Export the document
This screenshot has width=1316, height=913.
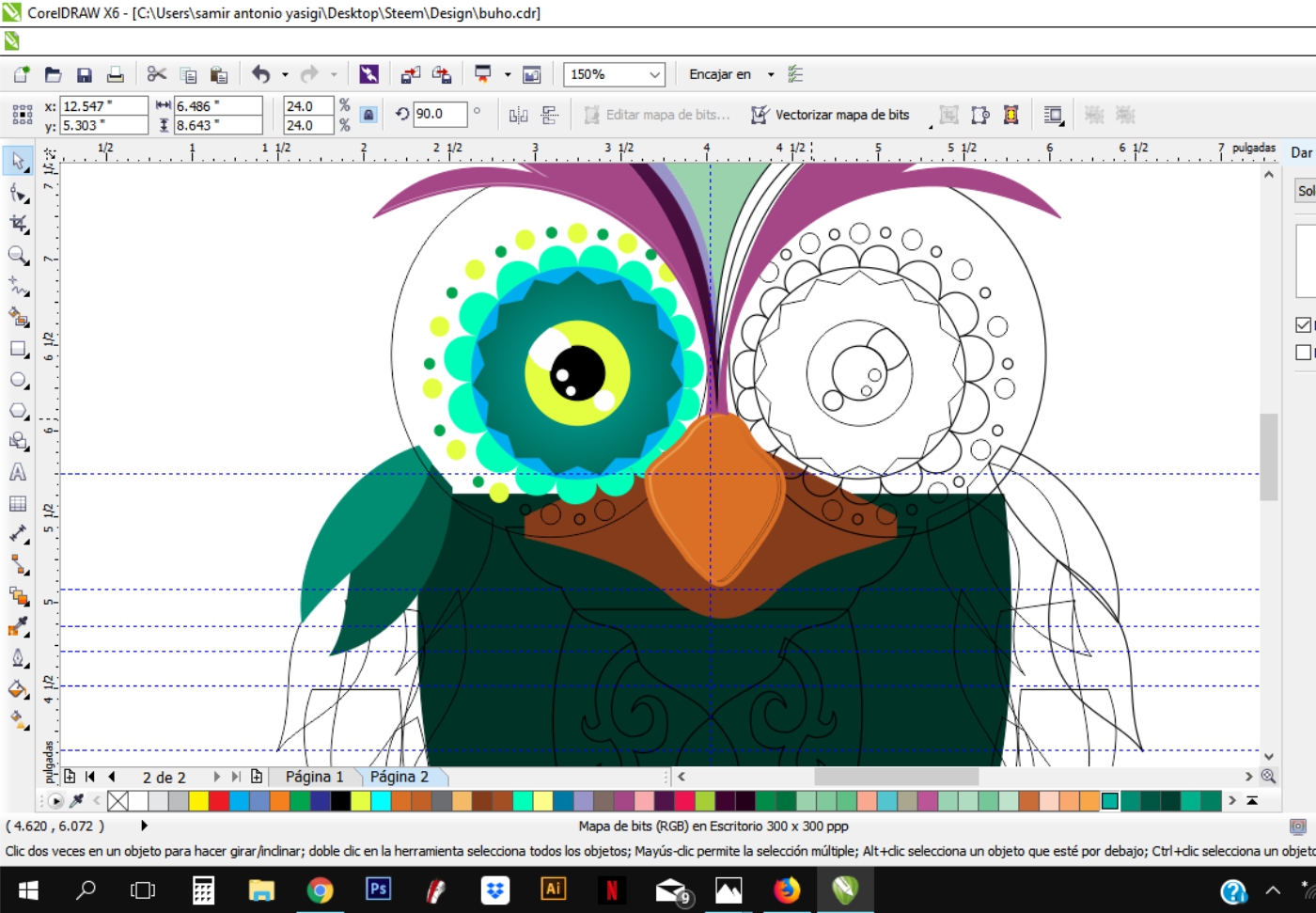(x=442, y=74)
